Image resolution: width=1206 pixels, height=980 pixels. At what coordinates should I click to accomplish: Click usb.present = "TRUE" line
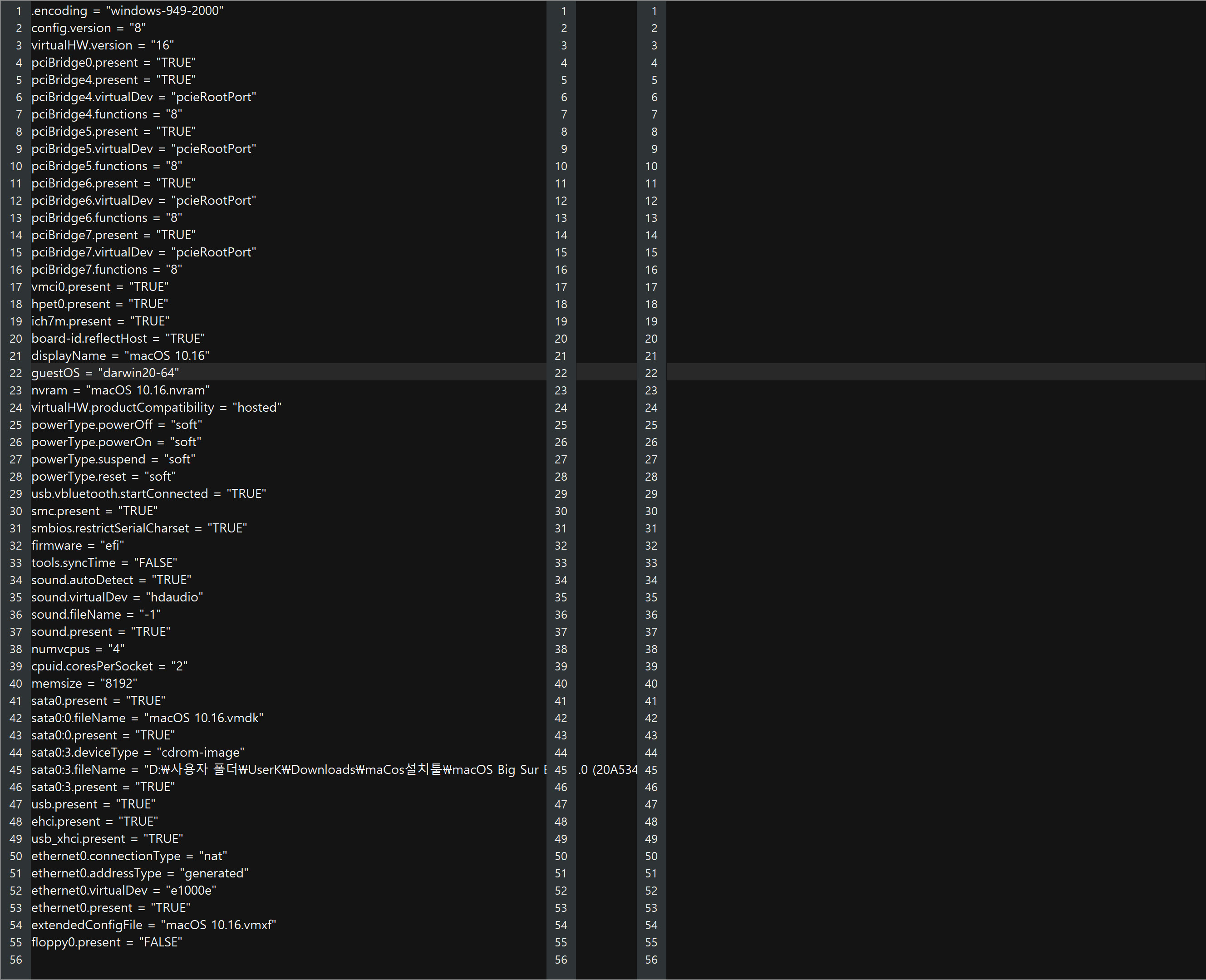pyautogui.click(x=93, y=804)
